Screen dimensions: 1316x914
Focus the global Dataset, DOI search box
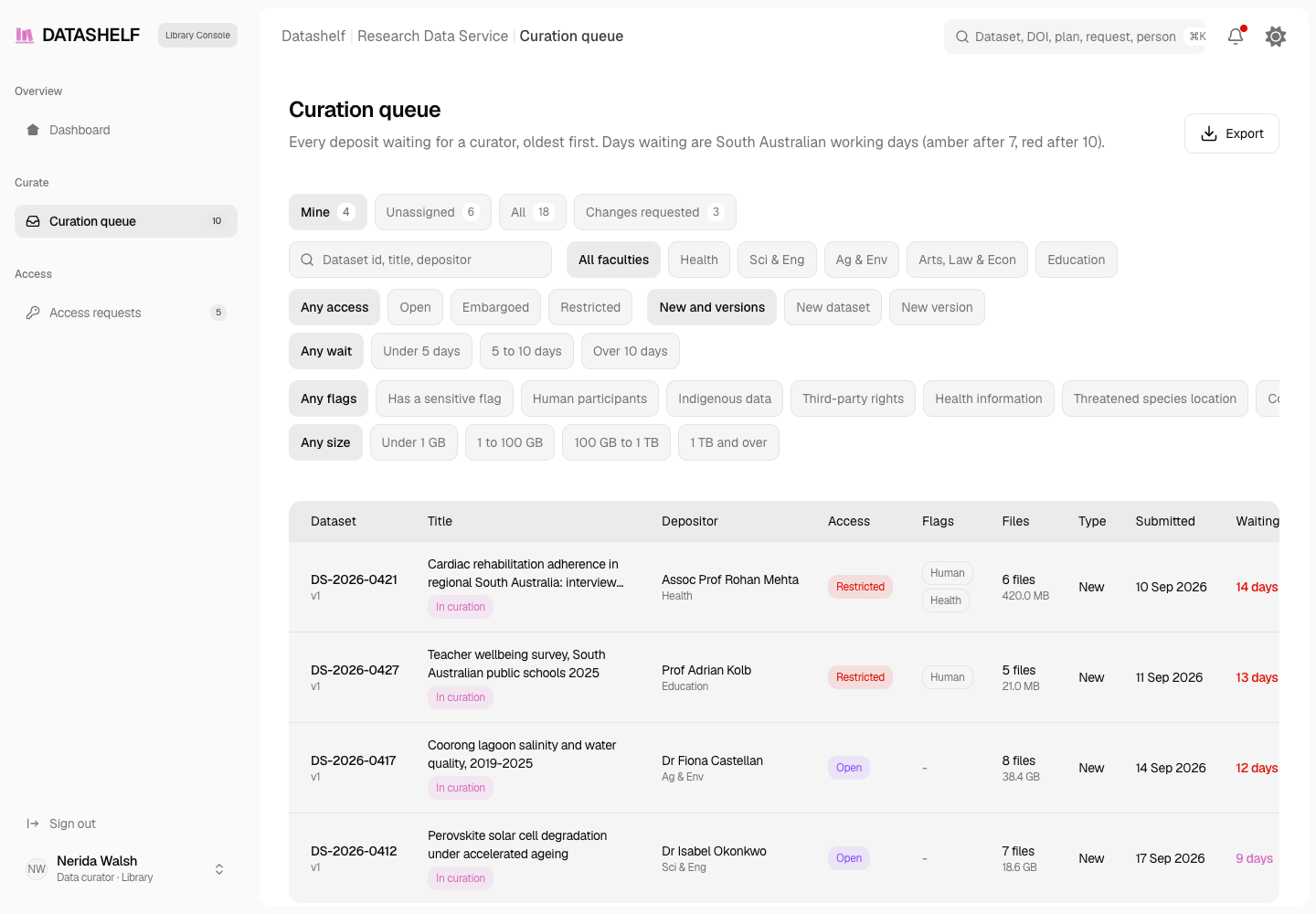pyautogui.click(x=1075, y=37)
